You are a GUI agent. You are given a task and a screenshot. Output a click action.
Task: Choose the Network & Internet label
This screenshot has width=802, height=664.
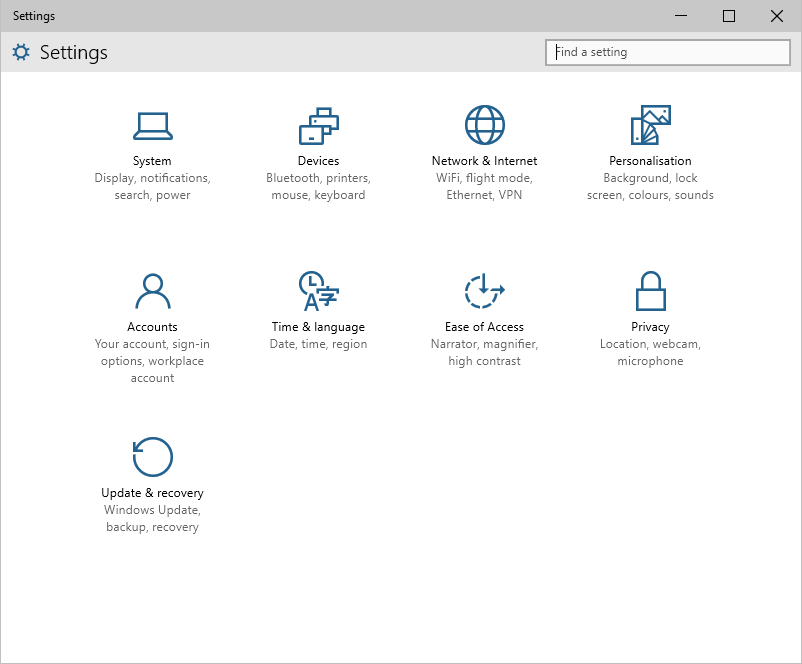(484, 161)
